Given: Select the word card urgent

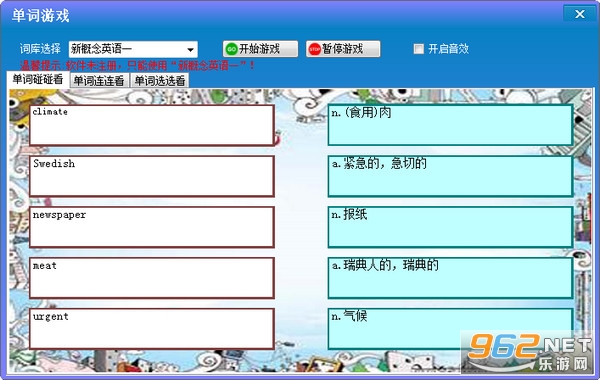Looking at the screenshot, I should [152, 329].
